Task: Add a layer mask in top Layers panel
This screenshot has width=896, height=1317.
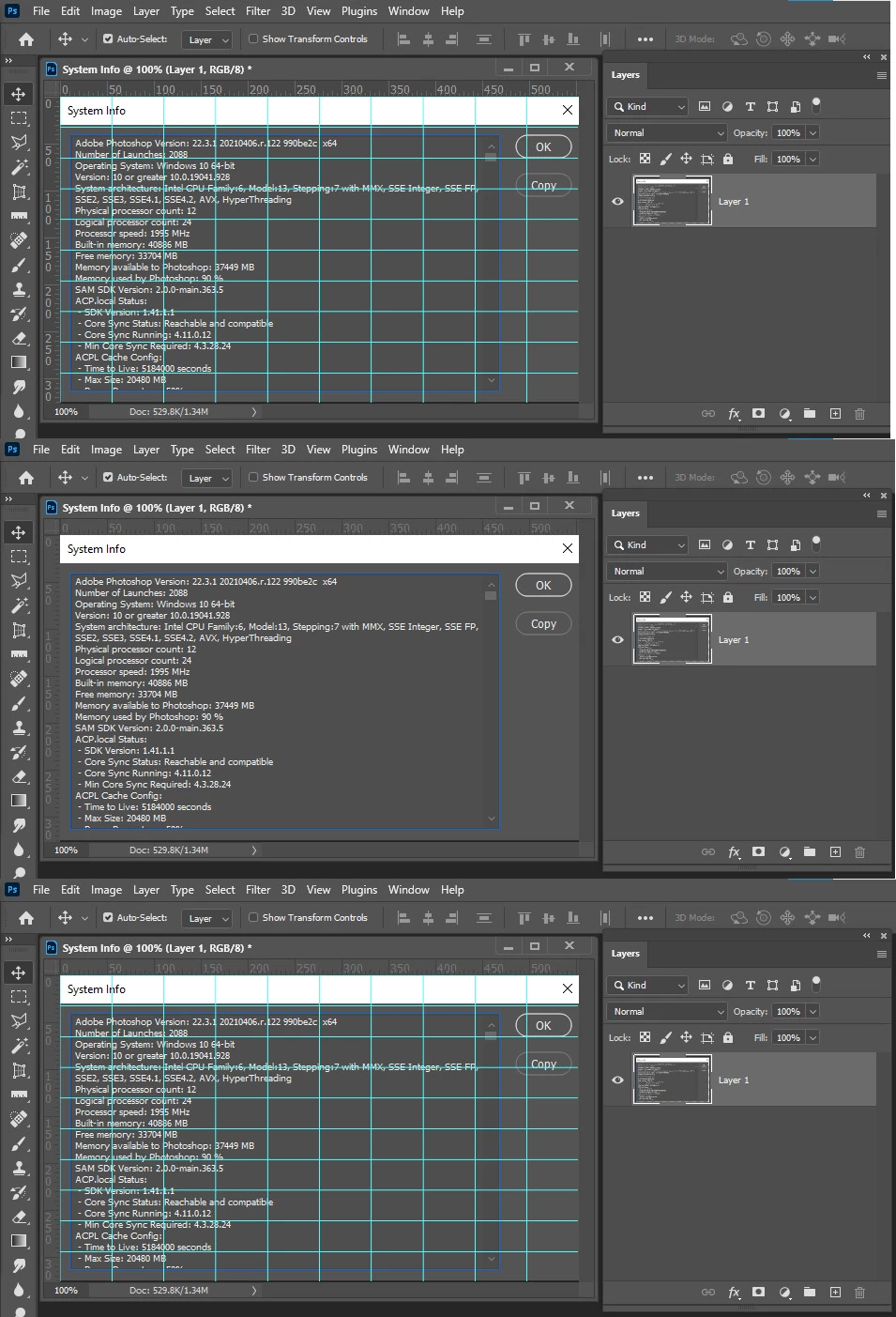Action: (758, 413)
